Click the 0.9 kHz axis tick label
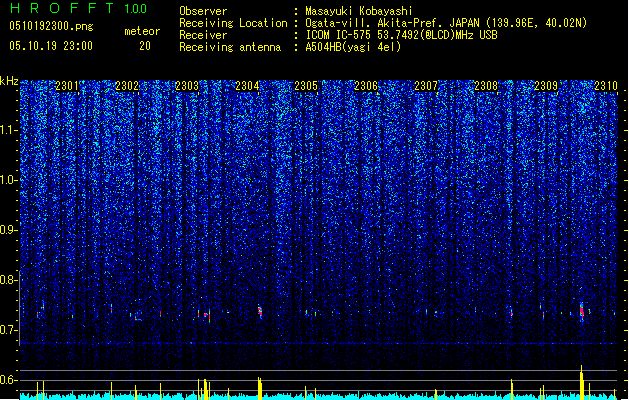The height and width of the screenshot is (400, 629). point(9,230)
